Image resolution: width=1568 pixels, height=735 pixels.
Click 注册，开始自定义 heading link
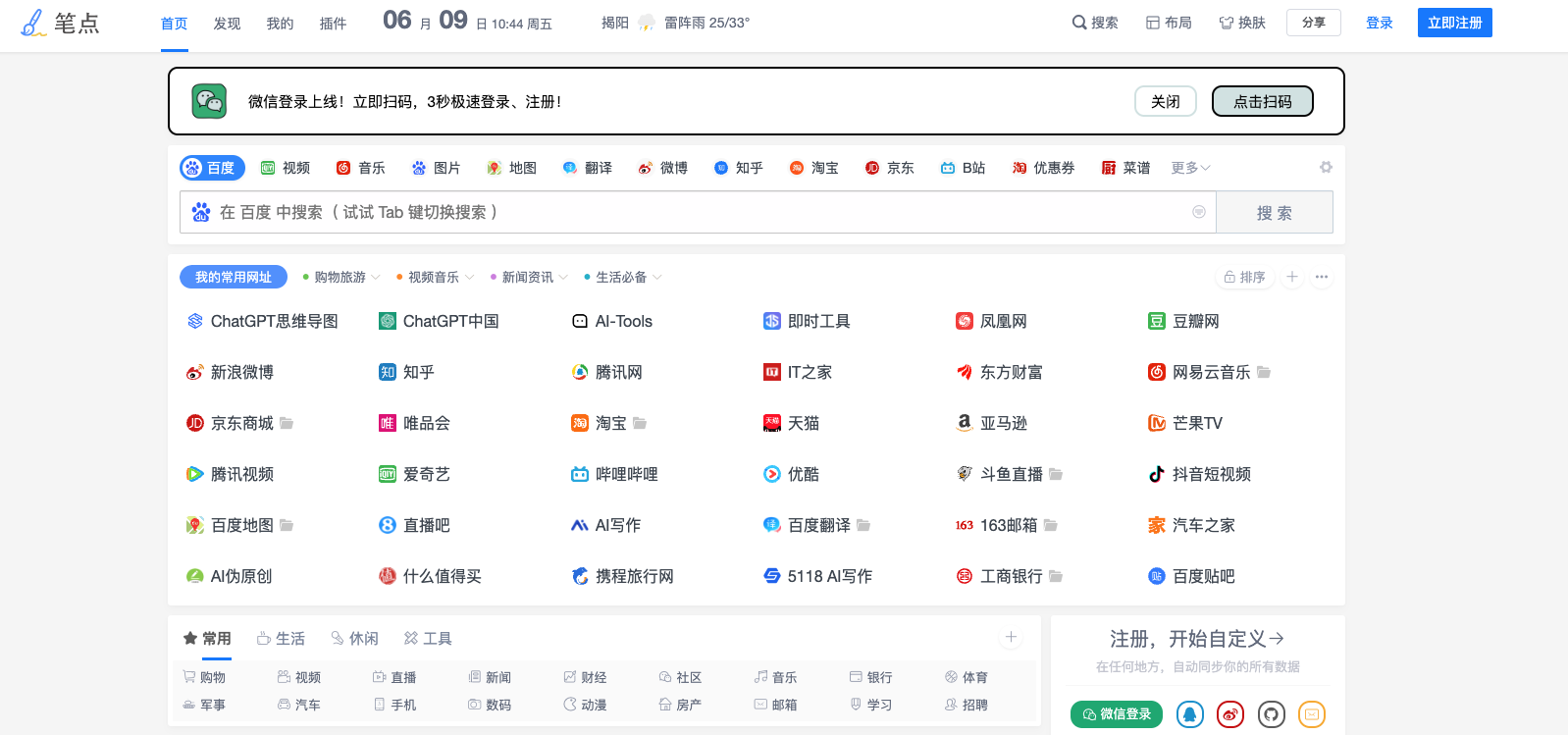[1197, 639]
